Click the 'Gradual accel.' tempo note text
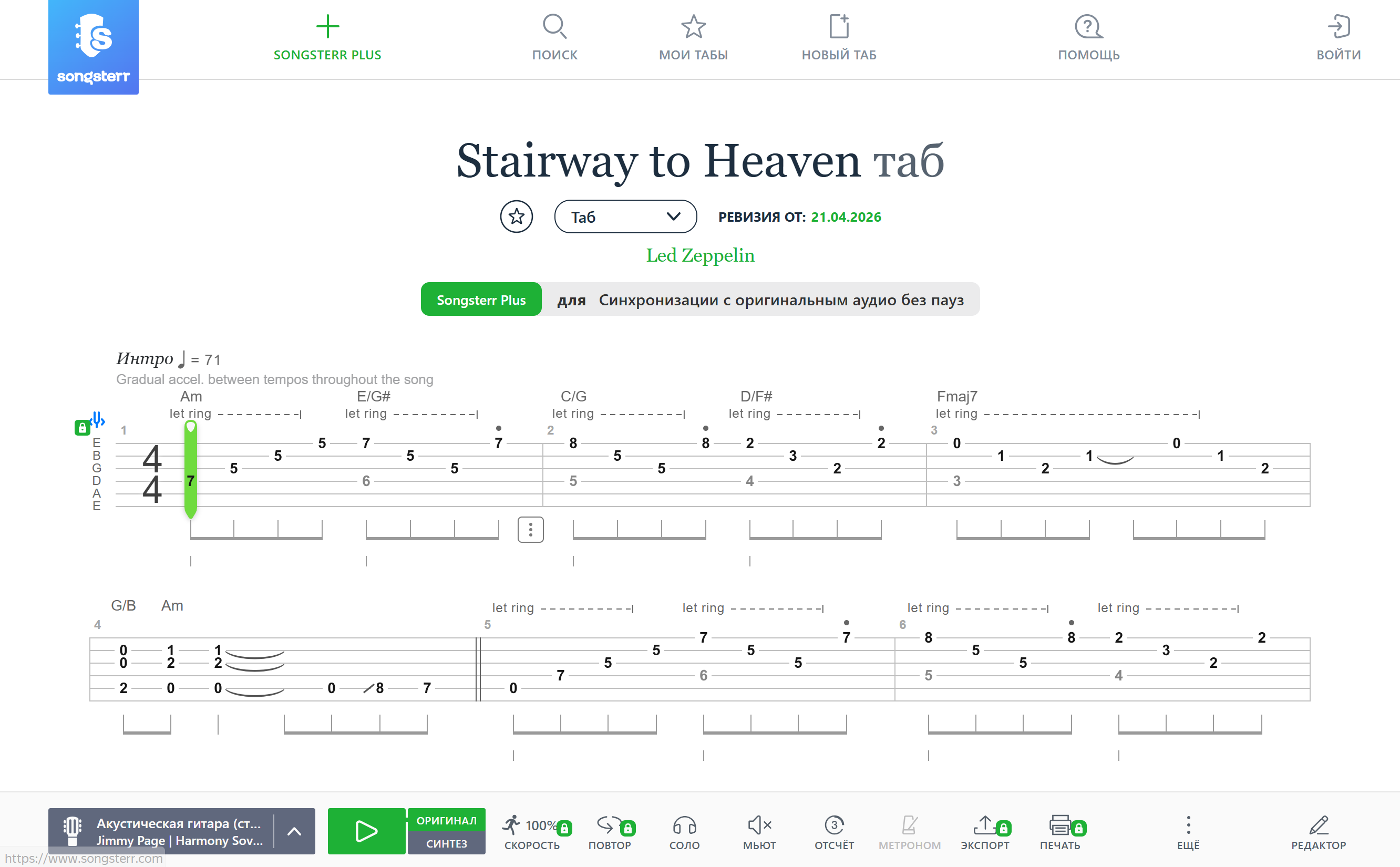 click(x=275, y=379)
